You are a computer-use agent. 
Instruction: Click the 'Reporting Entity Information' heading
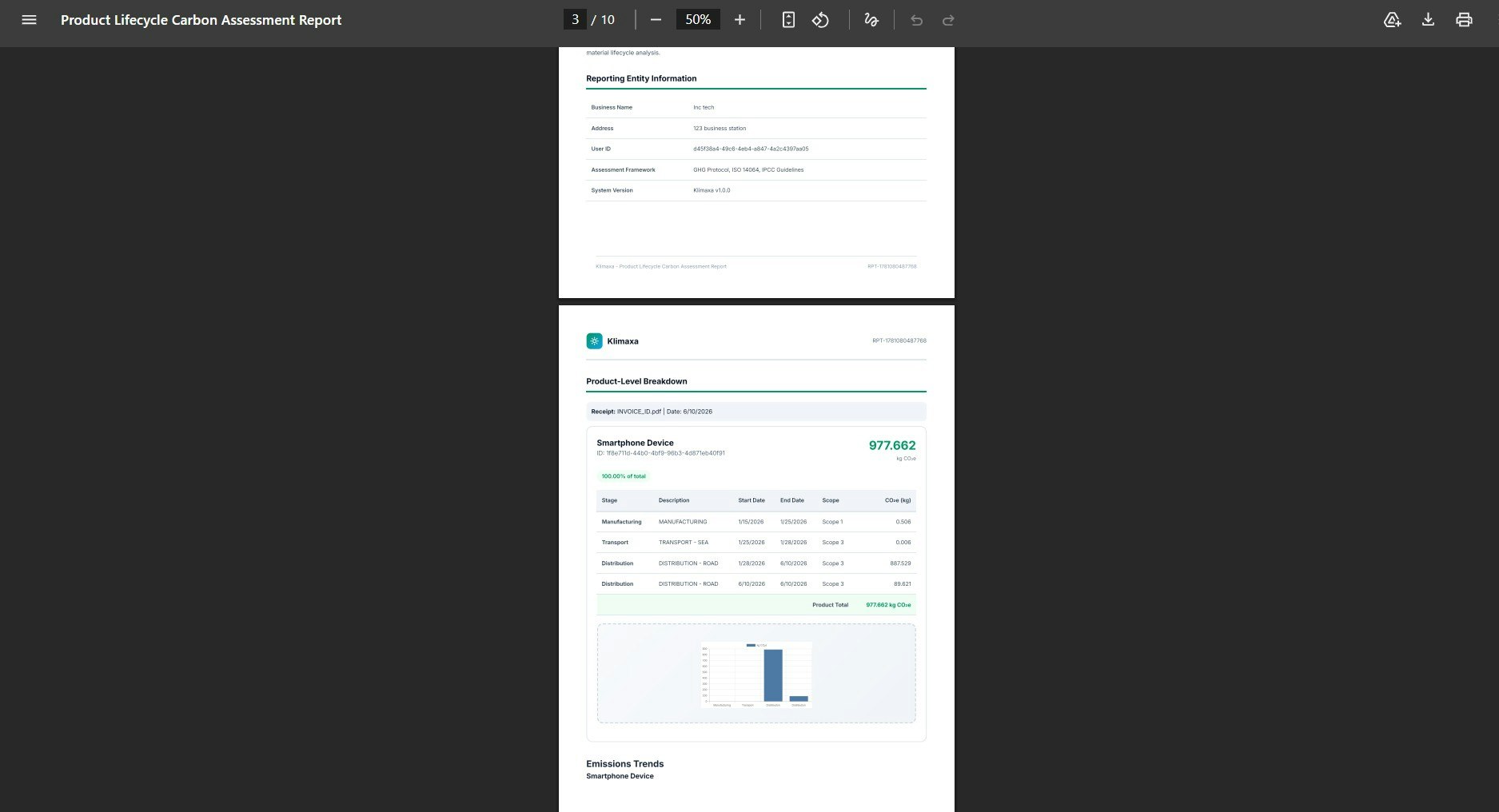pyautogui.click(x=641, y=78)
